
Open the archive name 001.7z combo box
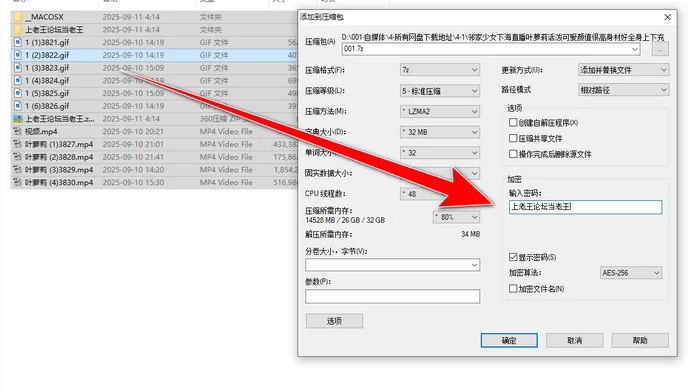pyautogui.click(x=491, y=49)
